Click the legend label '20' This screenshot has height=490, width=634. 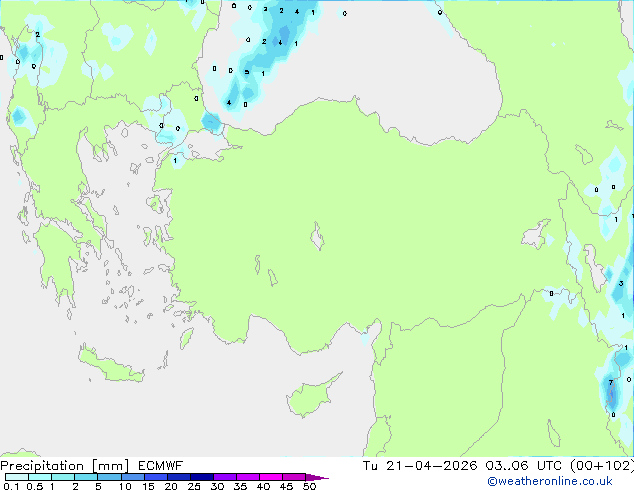(x=171, y=486)
